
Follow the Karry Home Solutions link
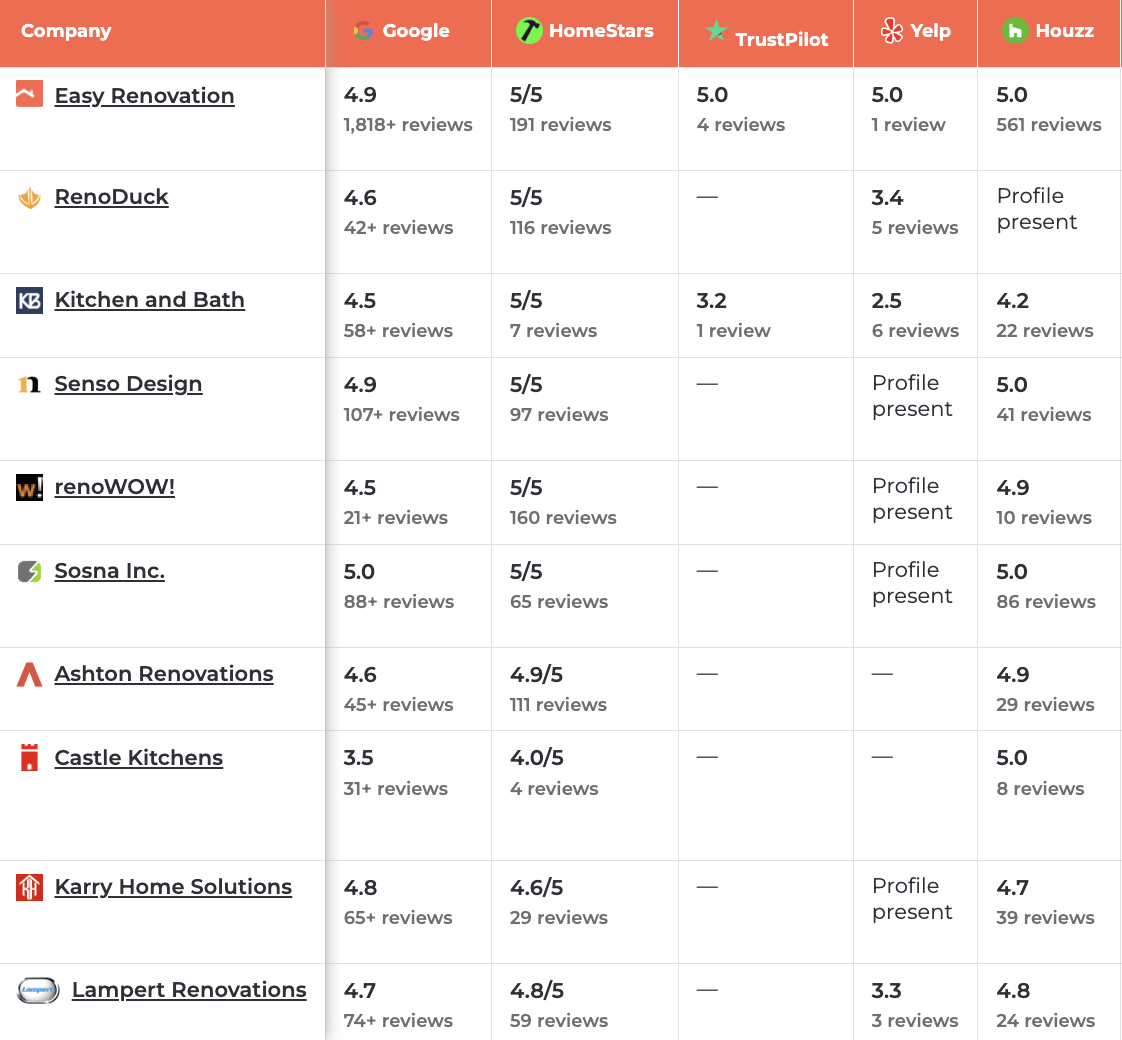(173, 887)
